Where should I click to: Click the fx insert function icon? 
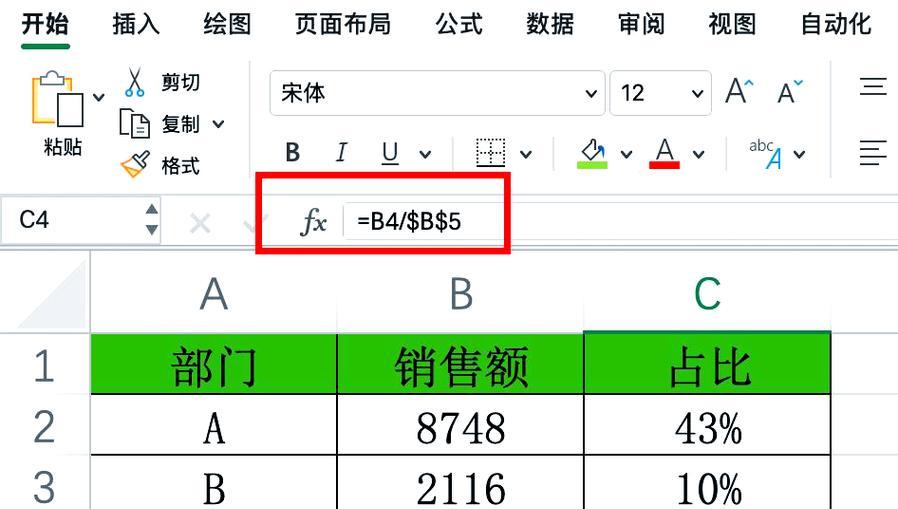[314, 222]
